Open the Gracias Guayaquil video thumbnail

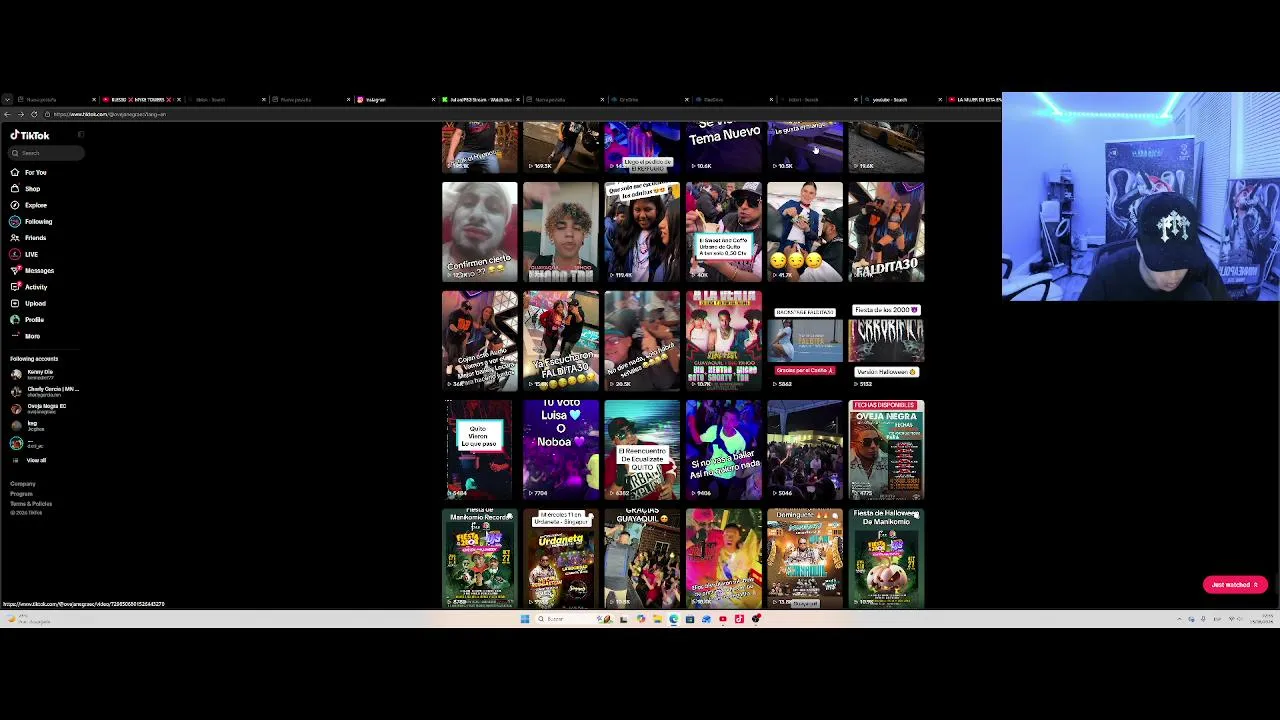[642, 559]
